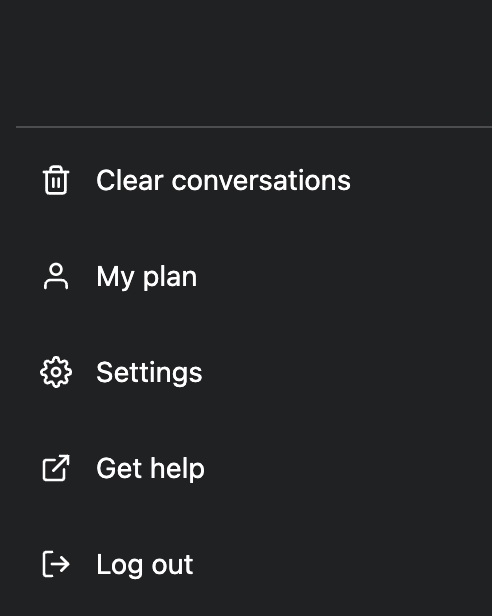This screenshot has width=492, height=616.
Task: Delete all chats via the trash icon
Action: pos(56,180)
